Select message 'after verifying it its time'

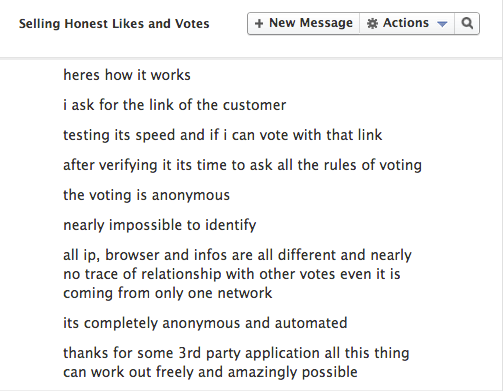click(x=242, y=166)
